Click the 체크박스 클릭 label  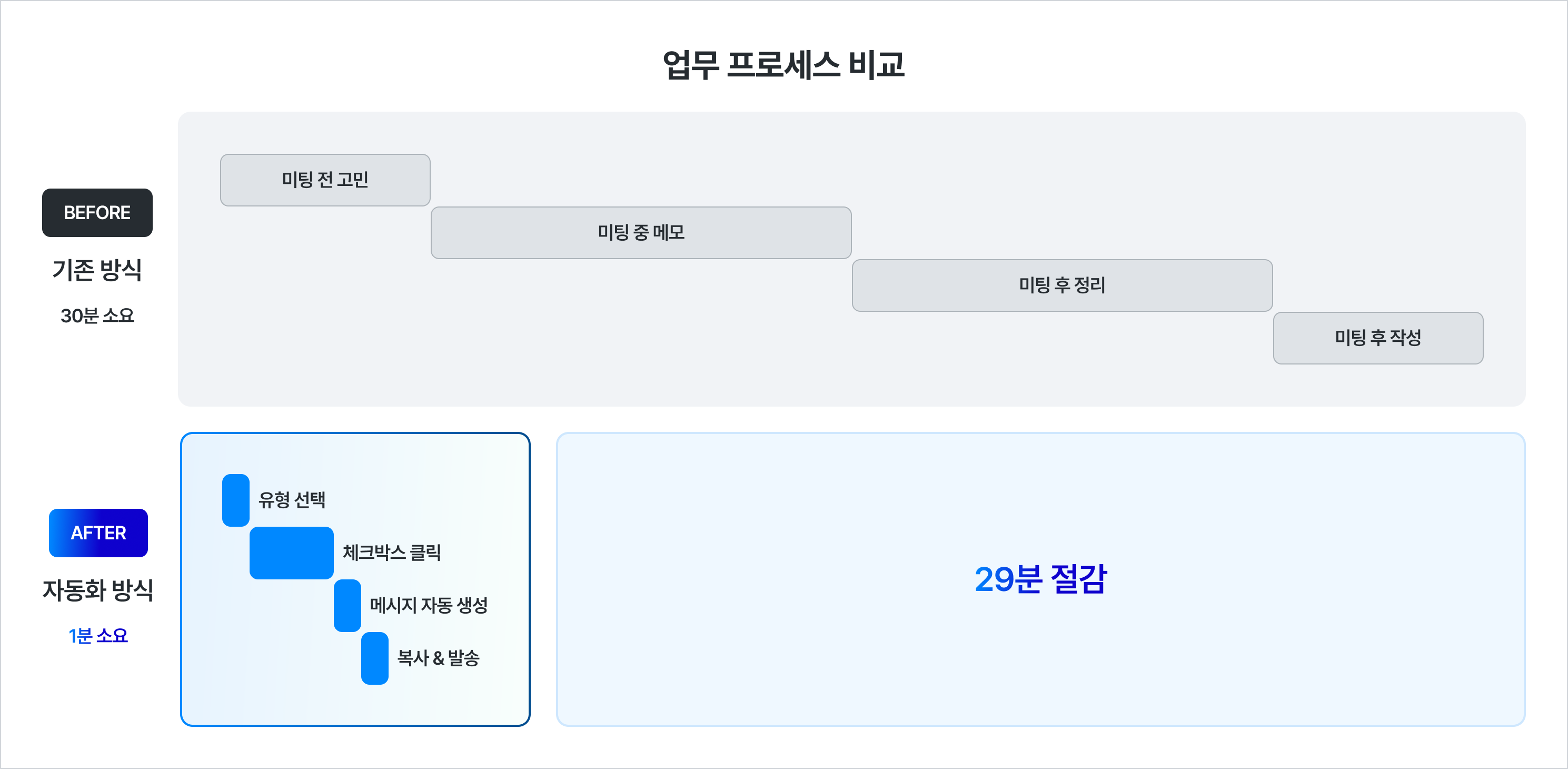click(x=391, y=553)
